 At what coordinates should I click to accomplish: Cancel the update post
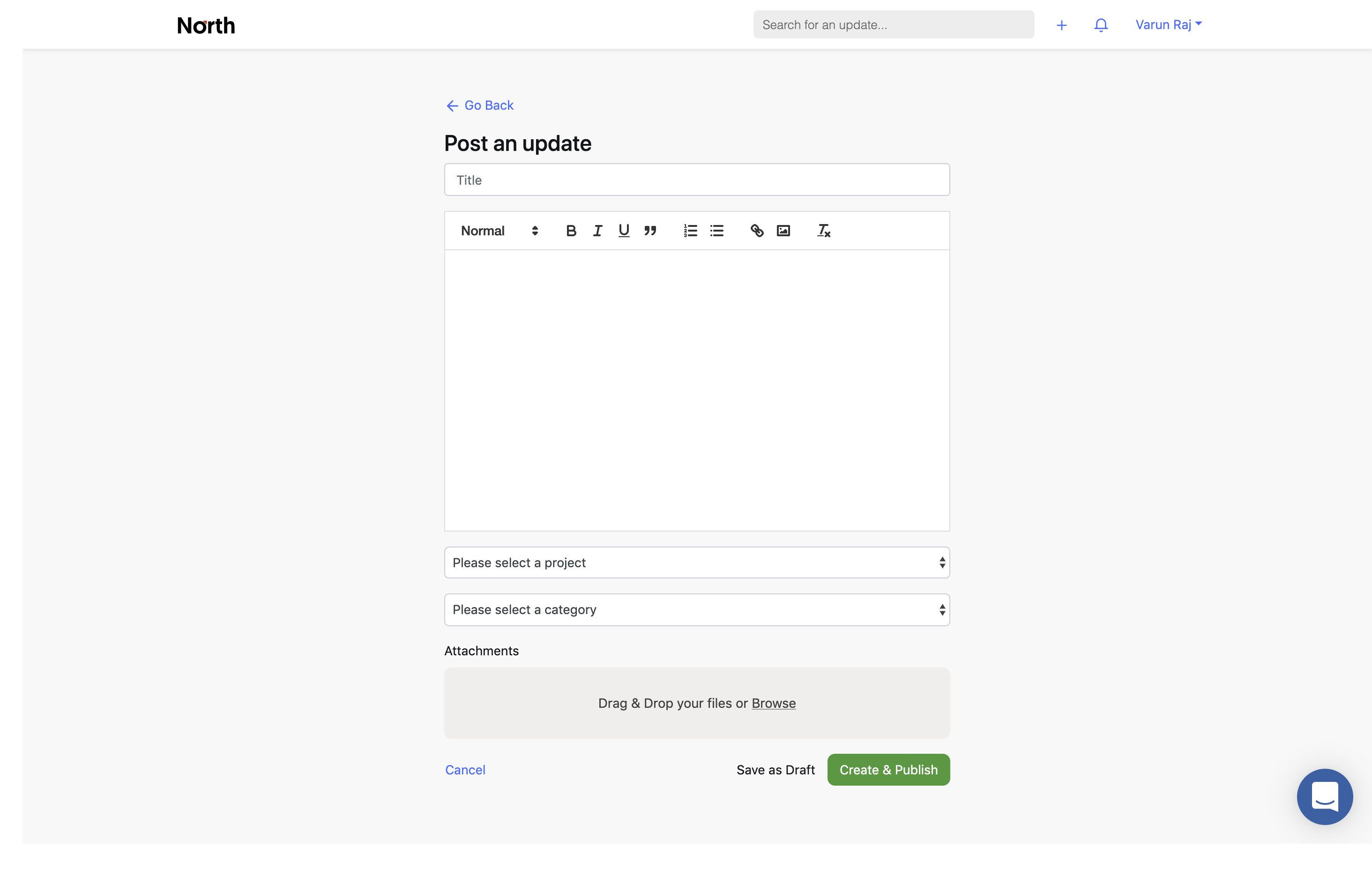(465, 770)
